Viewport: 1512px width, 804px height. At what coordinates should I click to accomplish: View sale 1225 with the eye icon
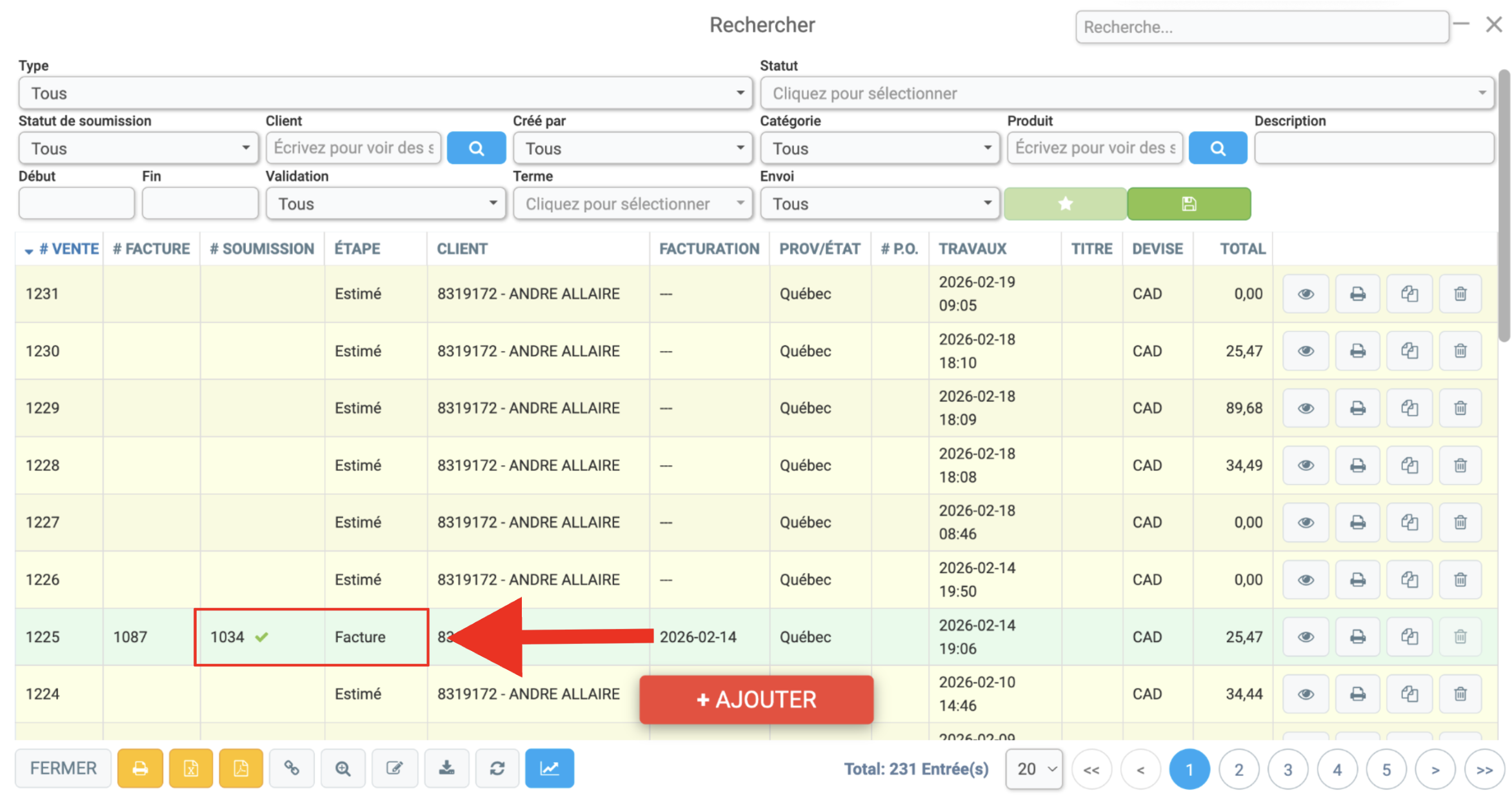coord(1306,637)
